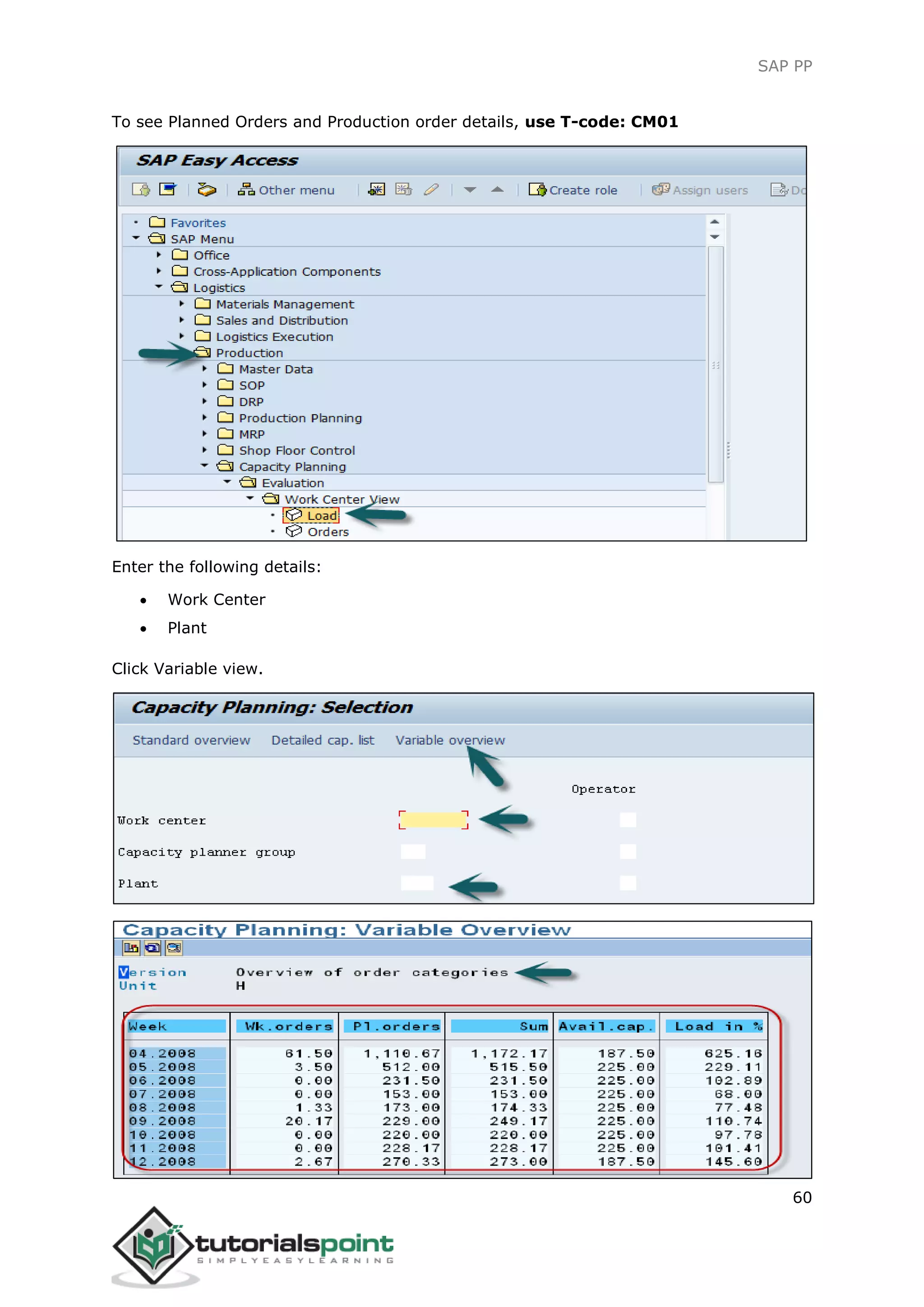Viewport: 924px width, 1307px height.
Task: Click the Wk.orders column header
Action: click(x=285, y=1026)
